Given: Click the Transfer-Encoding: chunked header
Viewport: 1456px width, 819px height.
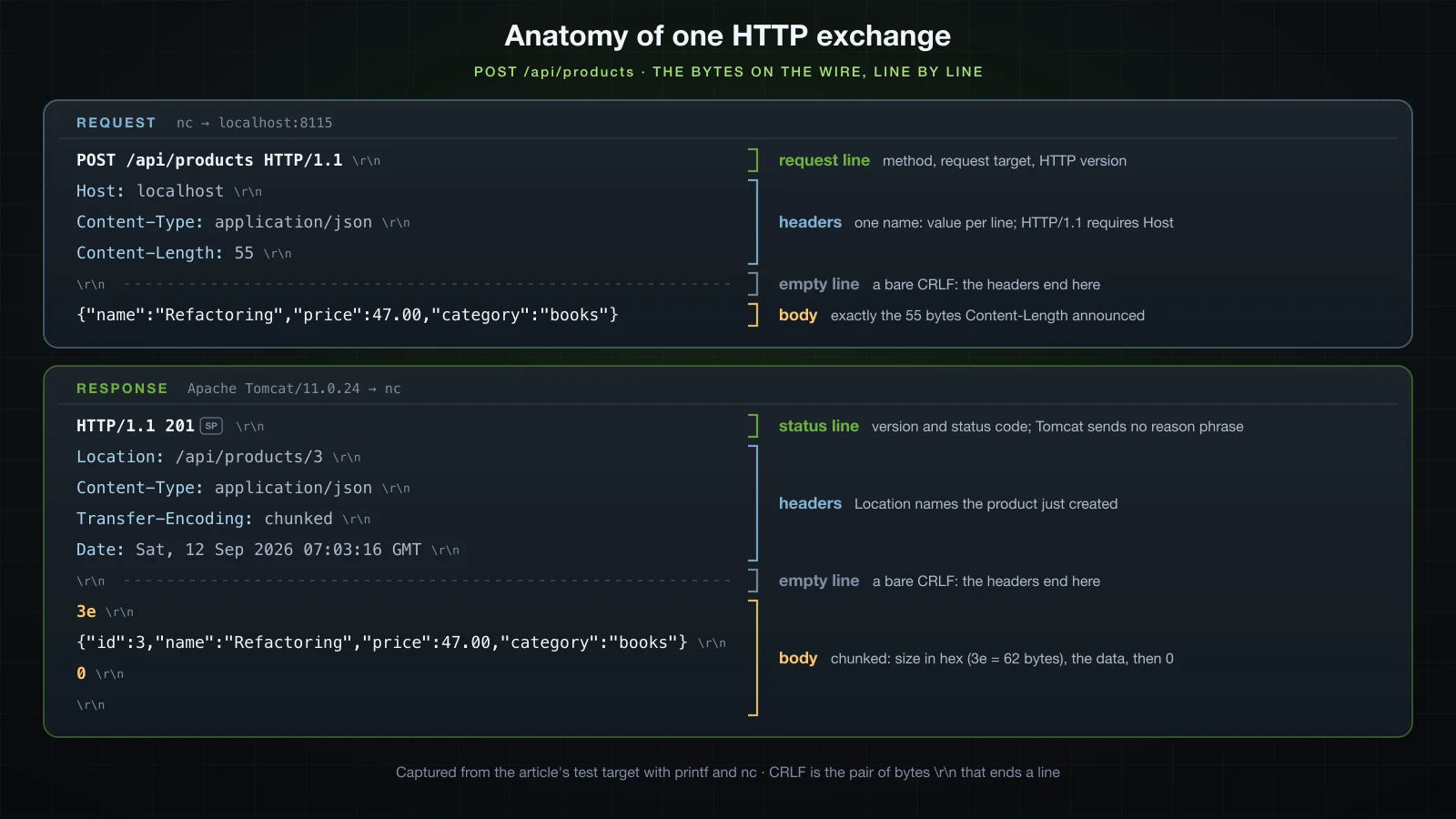Looking at the screenshot, I should coord(205,519).
